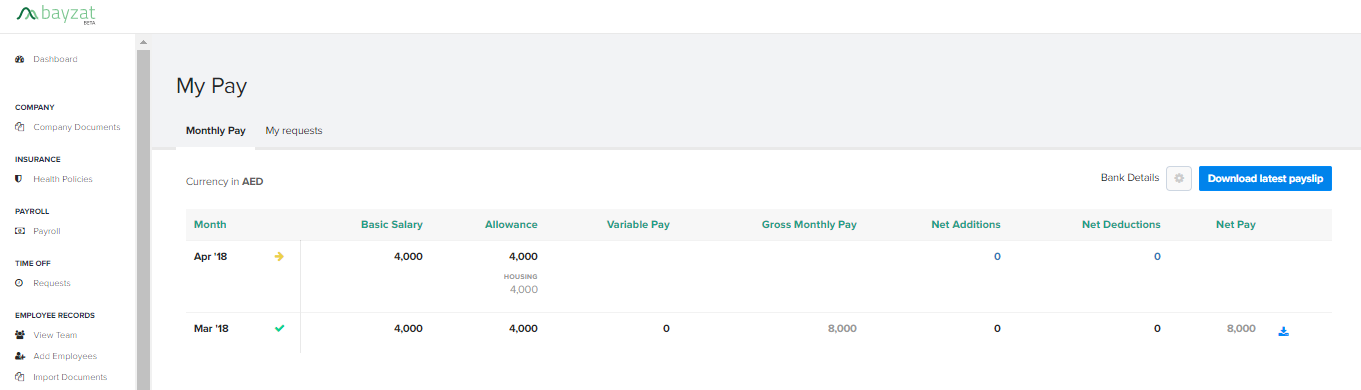This screenshot has width=1361, height=390.
Task: Open the Payroll link in sidebar
Action: pos(47,231)
